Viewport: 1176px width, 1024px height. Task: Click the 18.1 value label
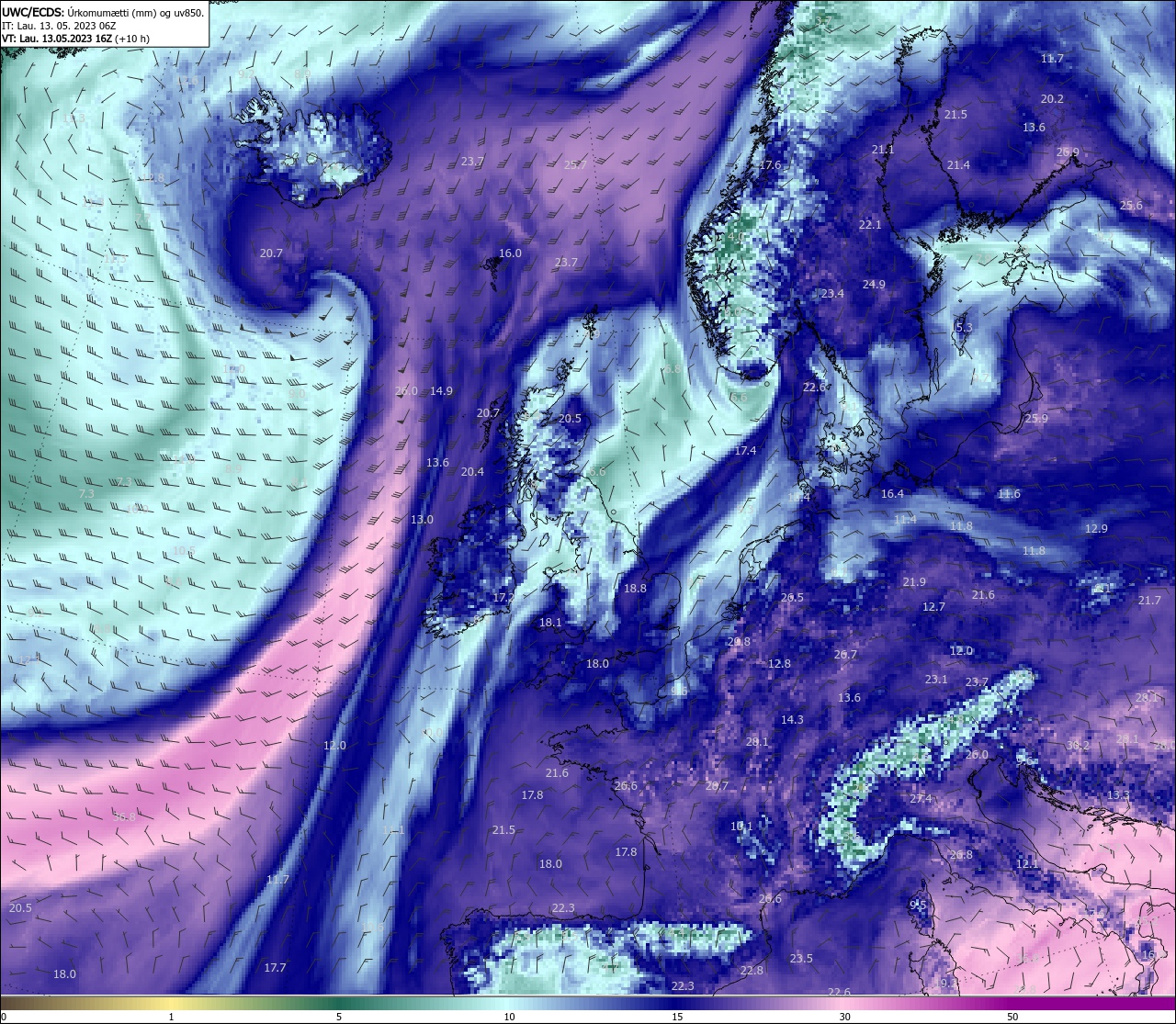click(550, 623)
